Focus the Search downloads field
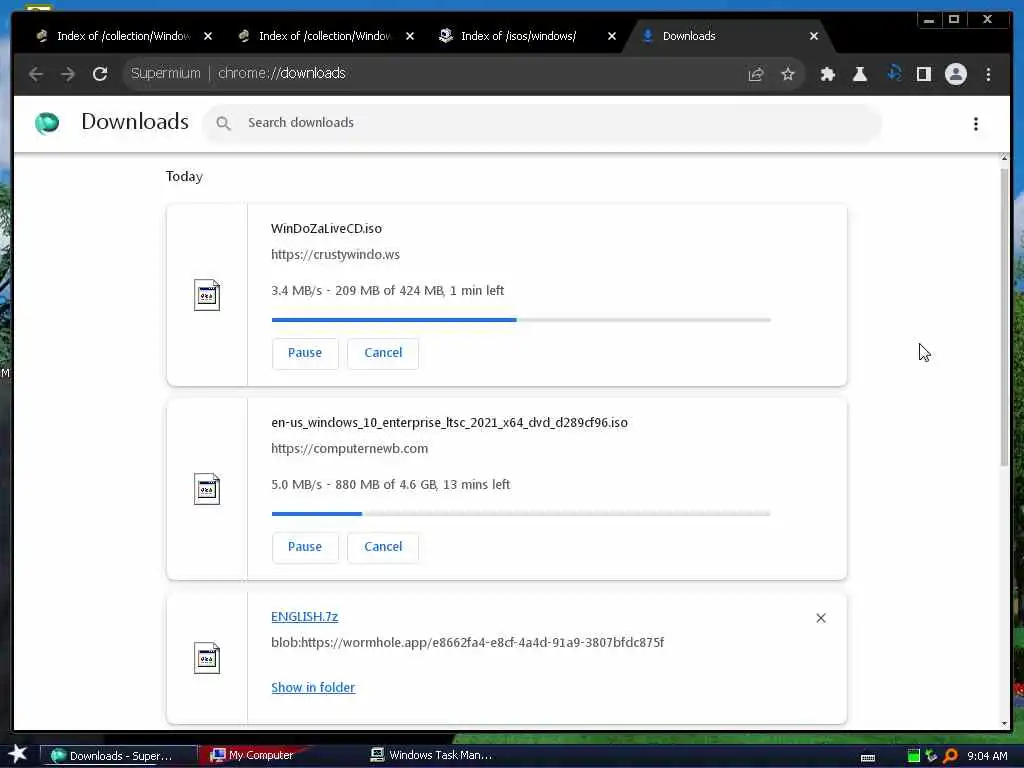 tap(542, 123)
